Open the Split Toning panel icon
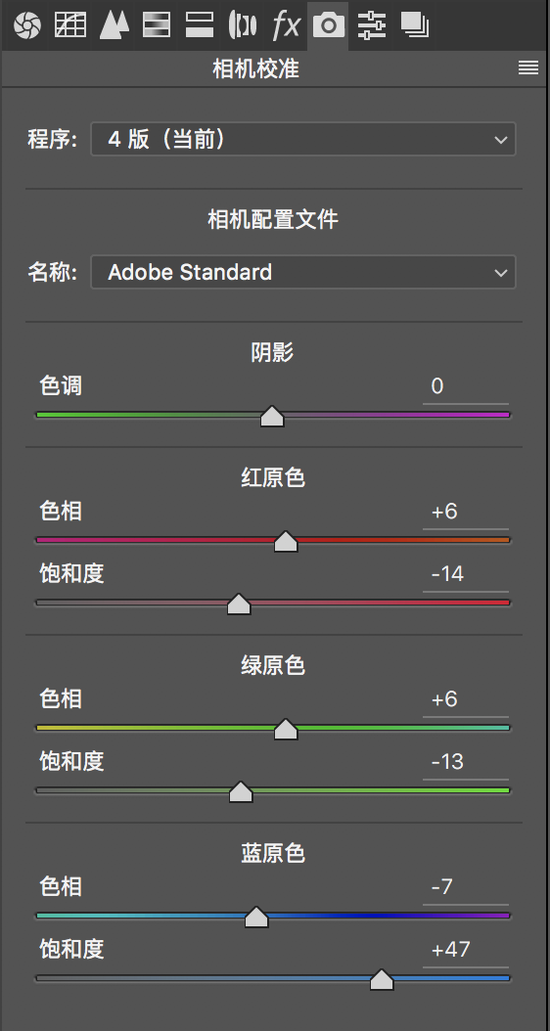 pyautogui.click(x=199, y=25)
